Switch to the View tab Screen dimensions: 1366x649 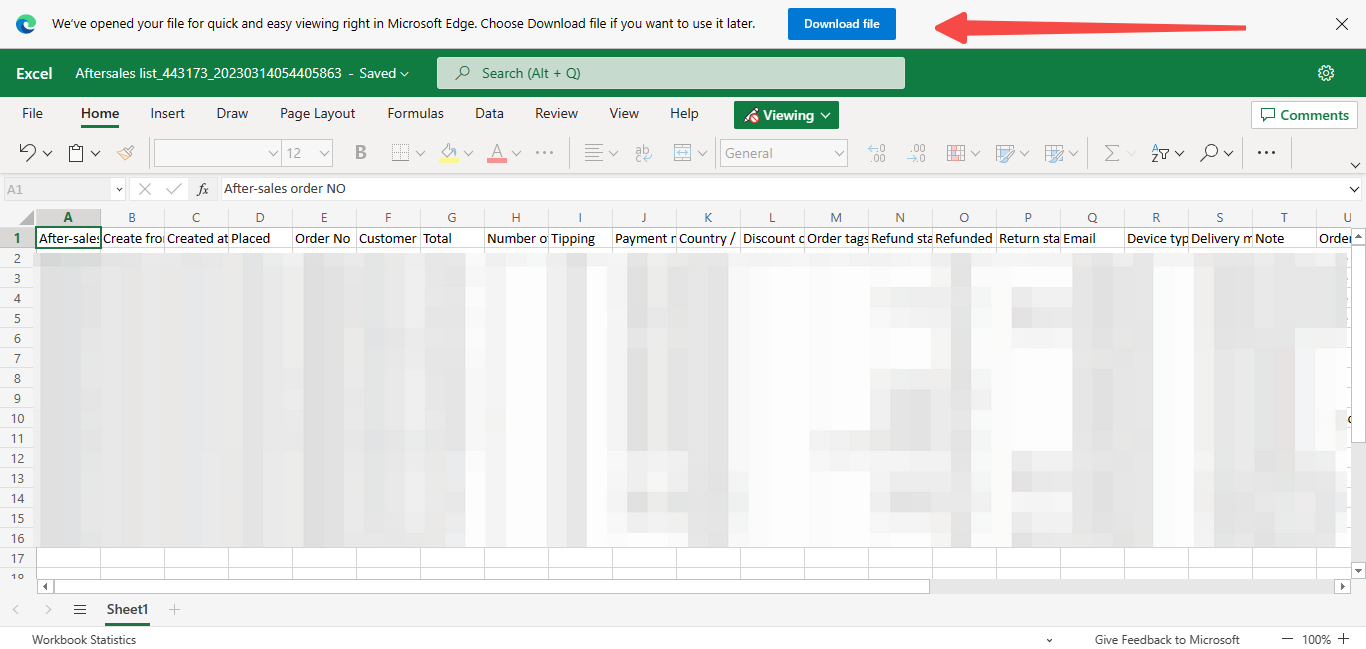[624, 114]
